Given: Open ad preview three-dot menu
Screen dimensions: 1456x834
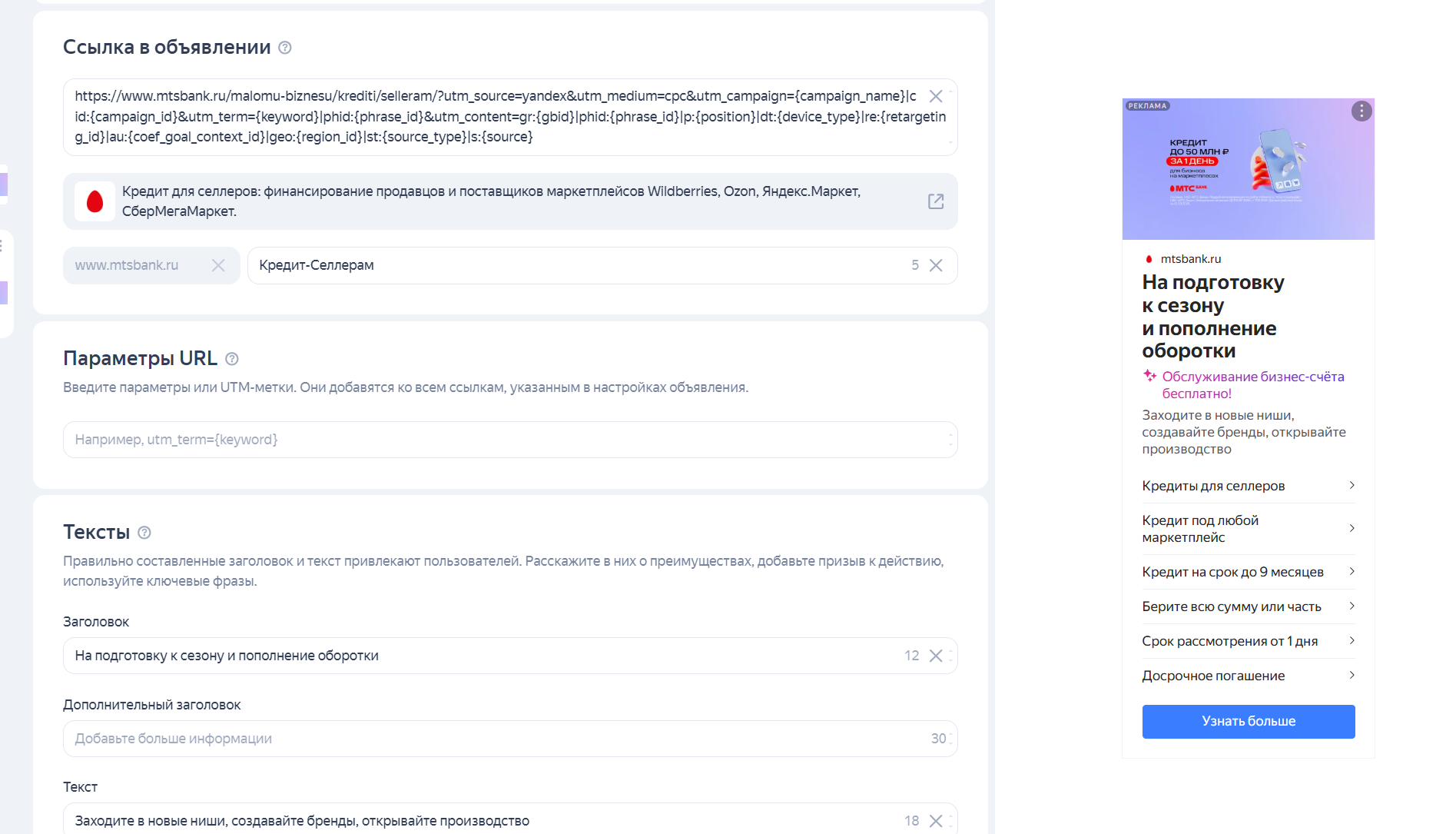Looking at the screenshot, I should pyautogui.click(x=1361, y=111).
